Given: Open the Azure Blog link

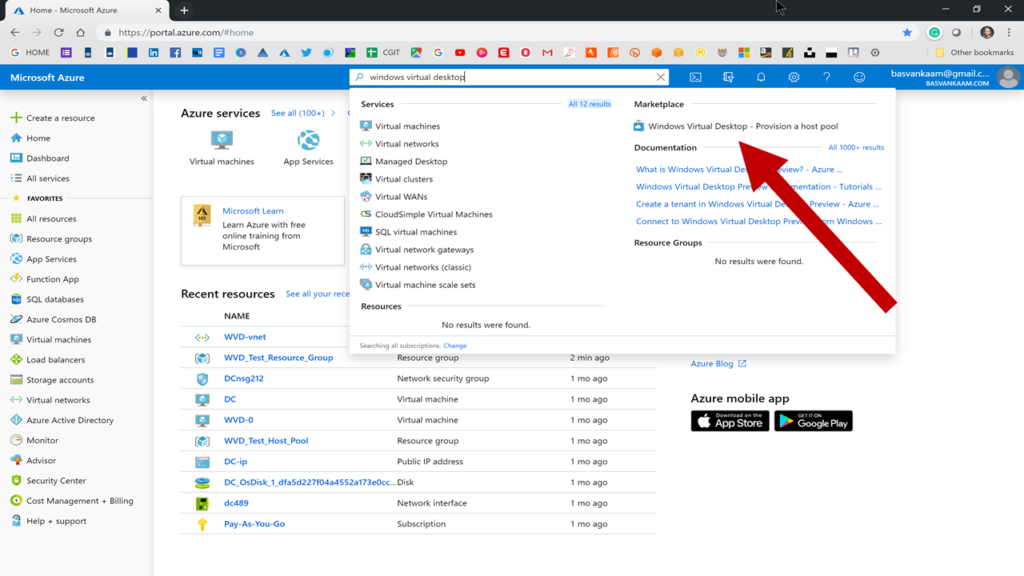Looking at the screenshot, I should tap(718, 364).
